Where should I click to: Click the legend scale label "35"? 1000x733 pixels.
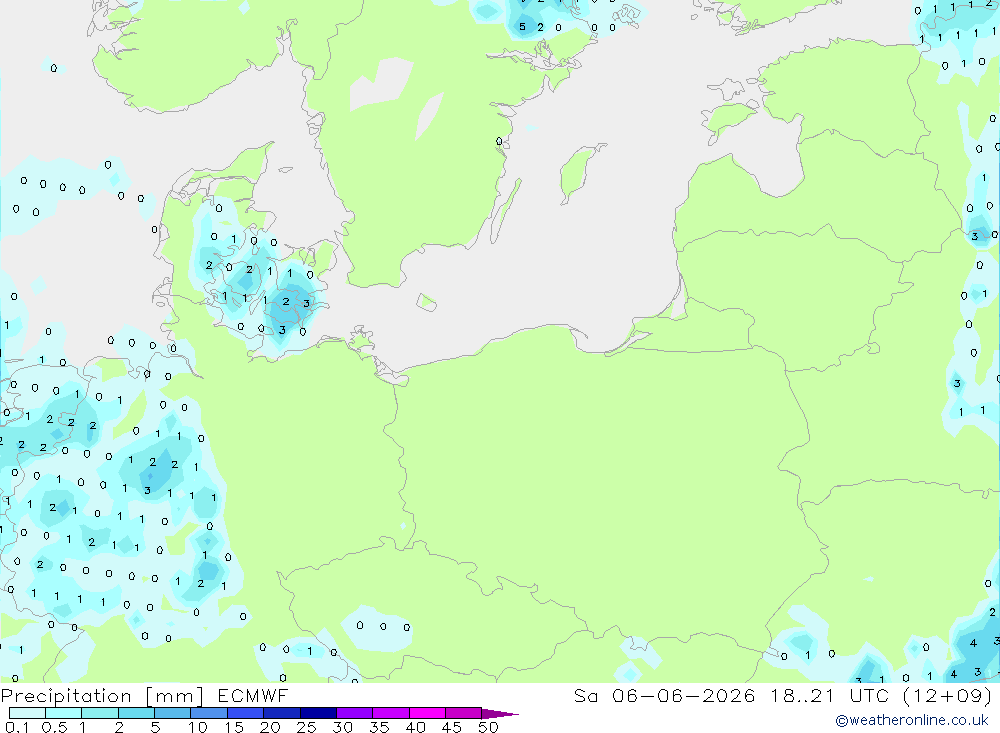pyautogui.click(x=379, y=727)
